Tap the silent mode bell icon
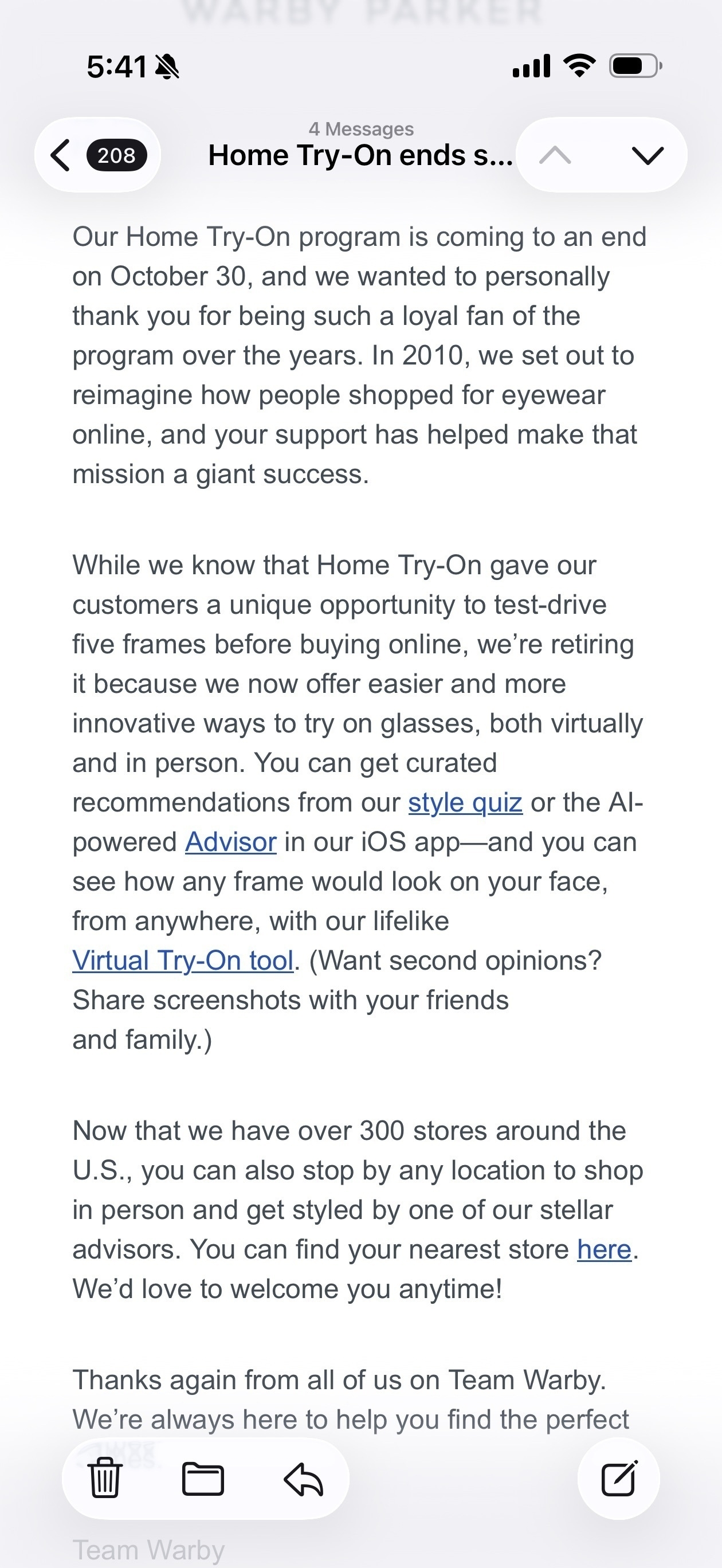The image size is (722, 1568). pos(167,66)
